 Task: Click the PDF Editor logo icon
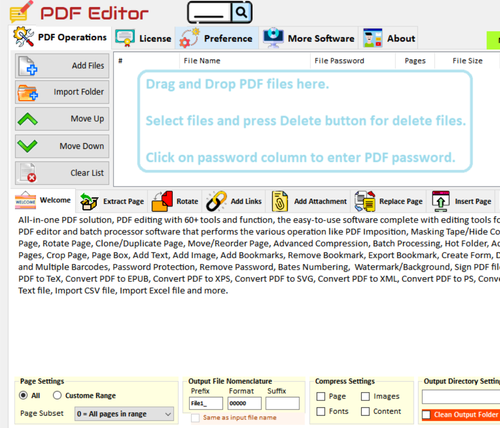(x=21, y=12)
